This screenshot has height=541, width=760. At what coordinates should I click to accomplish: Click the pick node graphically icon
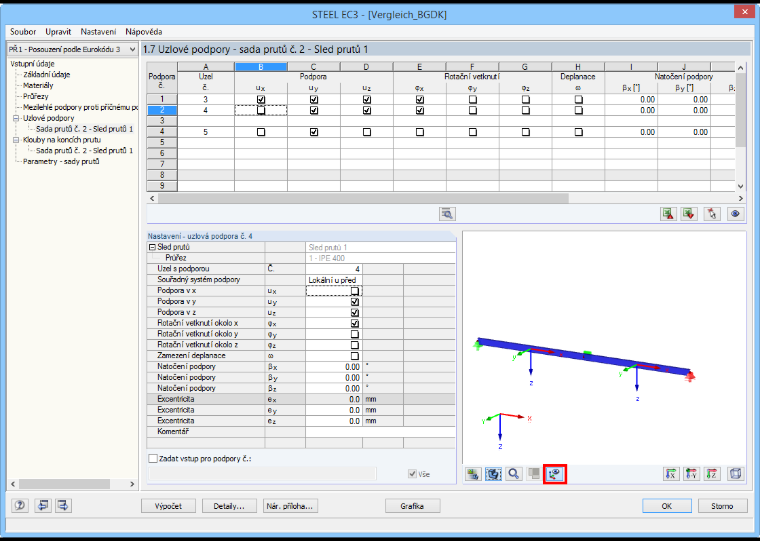pos(712,214)
